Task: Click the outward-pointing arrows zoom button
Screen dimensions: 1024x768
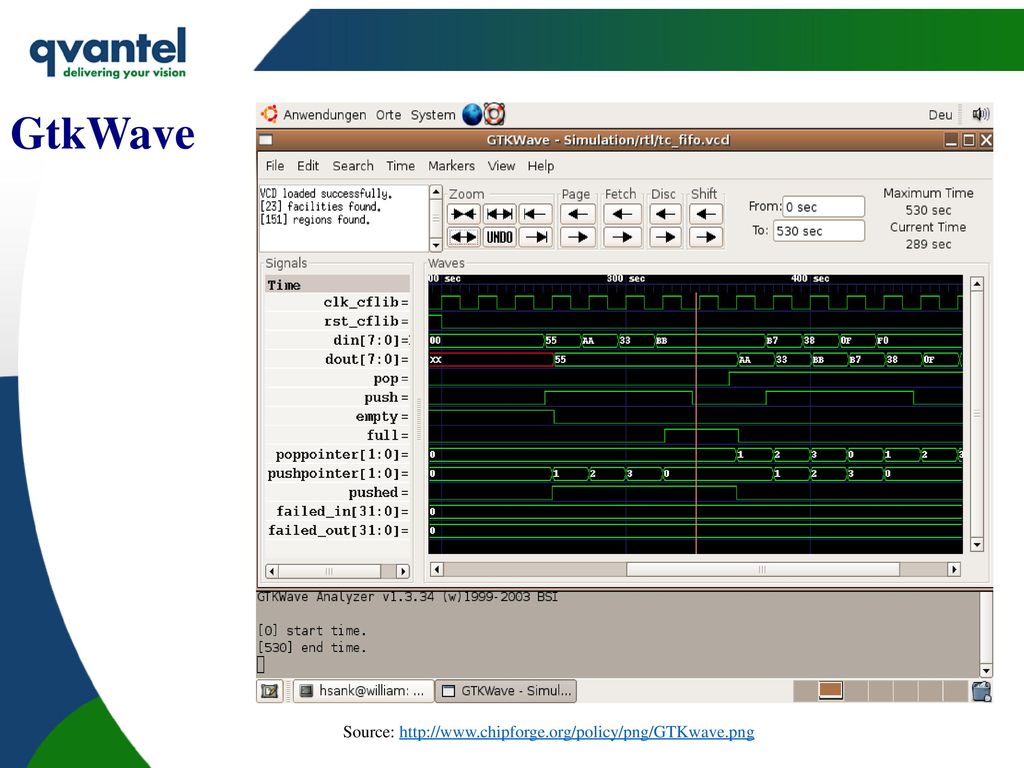Action: point(464,237)
